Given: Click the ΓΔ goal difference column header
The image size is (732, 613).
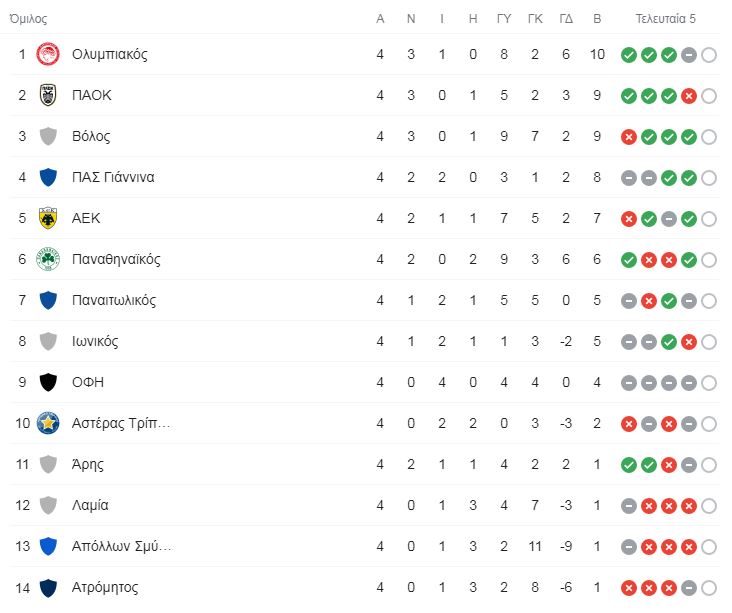Looking at the screenshot, I should [566, 19].
